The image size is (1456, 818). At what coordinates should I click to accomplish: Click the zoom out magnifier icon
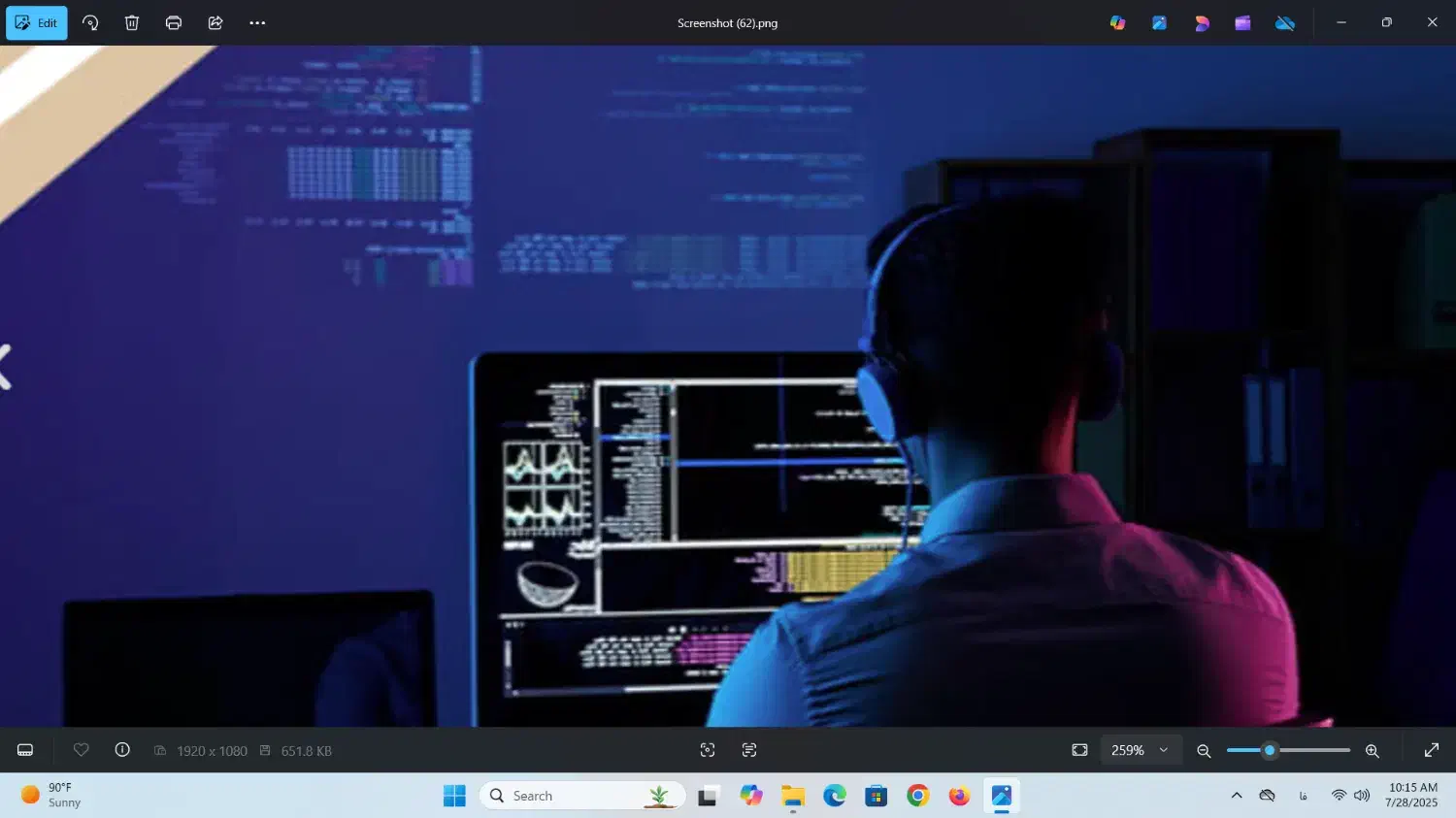(1204, 750)
